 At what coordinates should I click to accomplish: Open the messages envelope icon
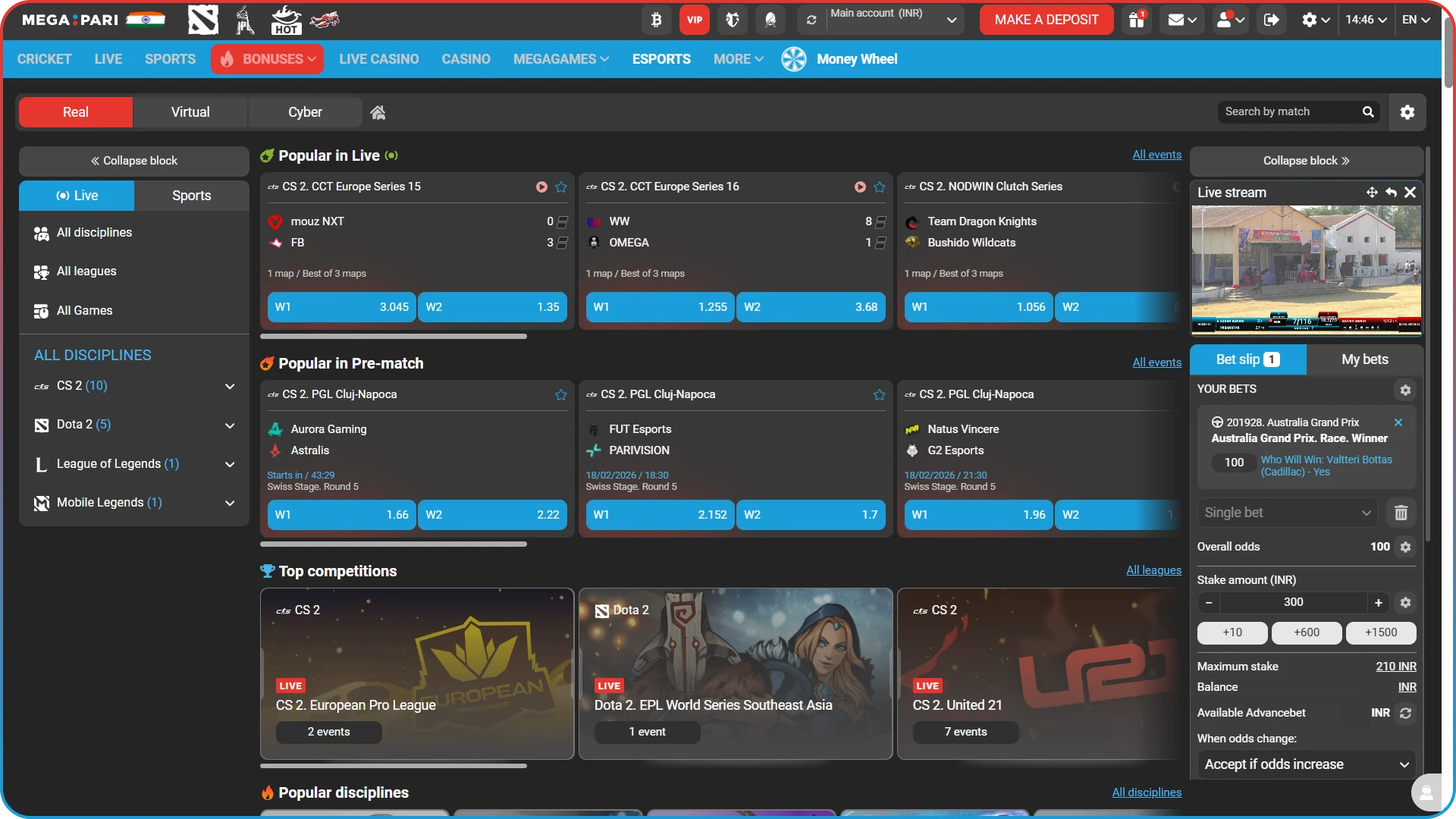(1177, 20)
